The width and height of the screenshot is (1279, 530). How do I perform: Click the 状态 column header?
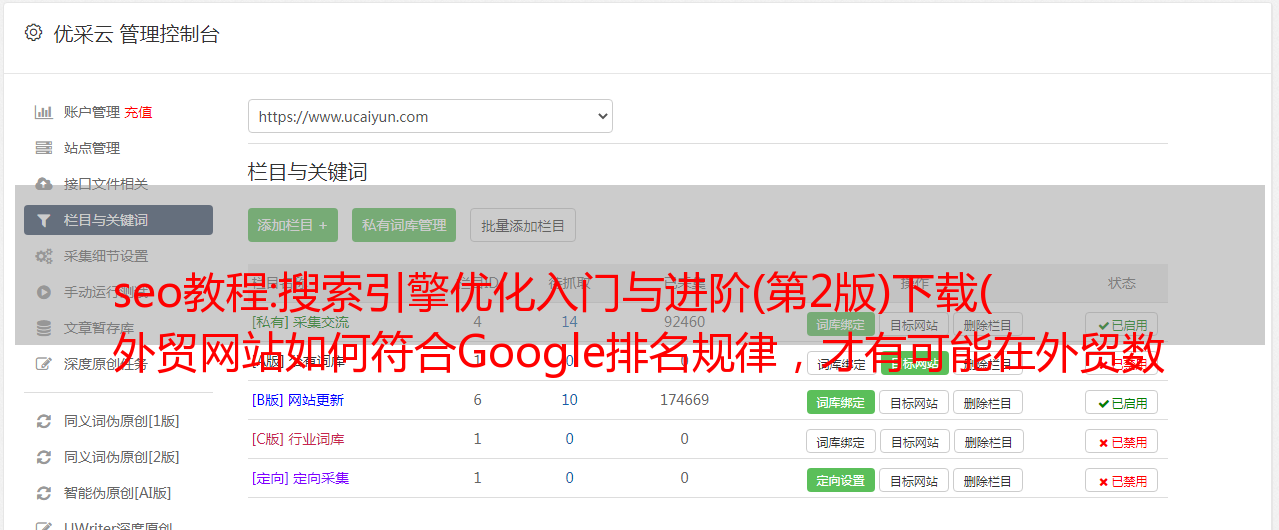pos(1122,283)
